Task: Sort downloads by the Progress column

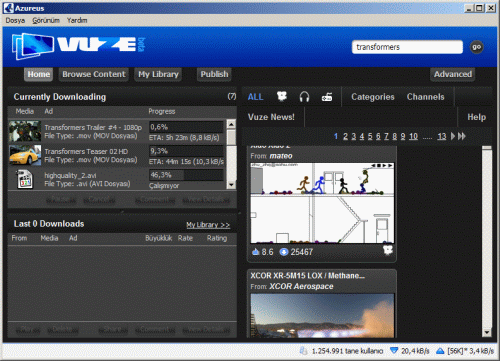Action: coord(162,111)
